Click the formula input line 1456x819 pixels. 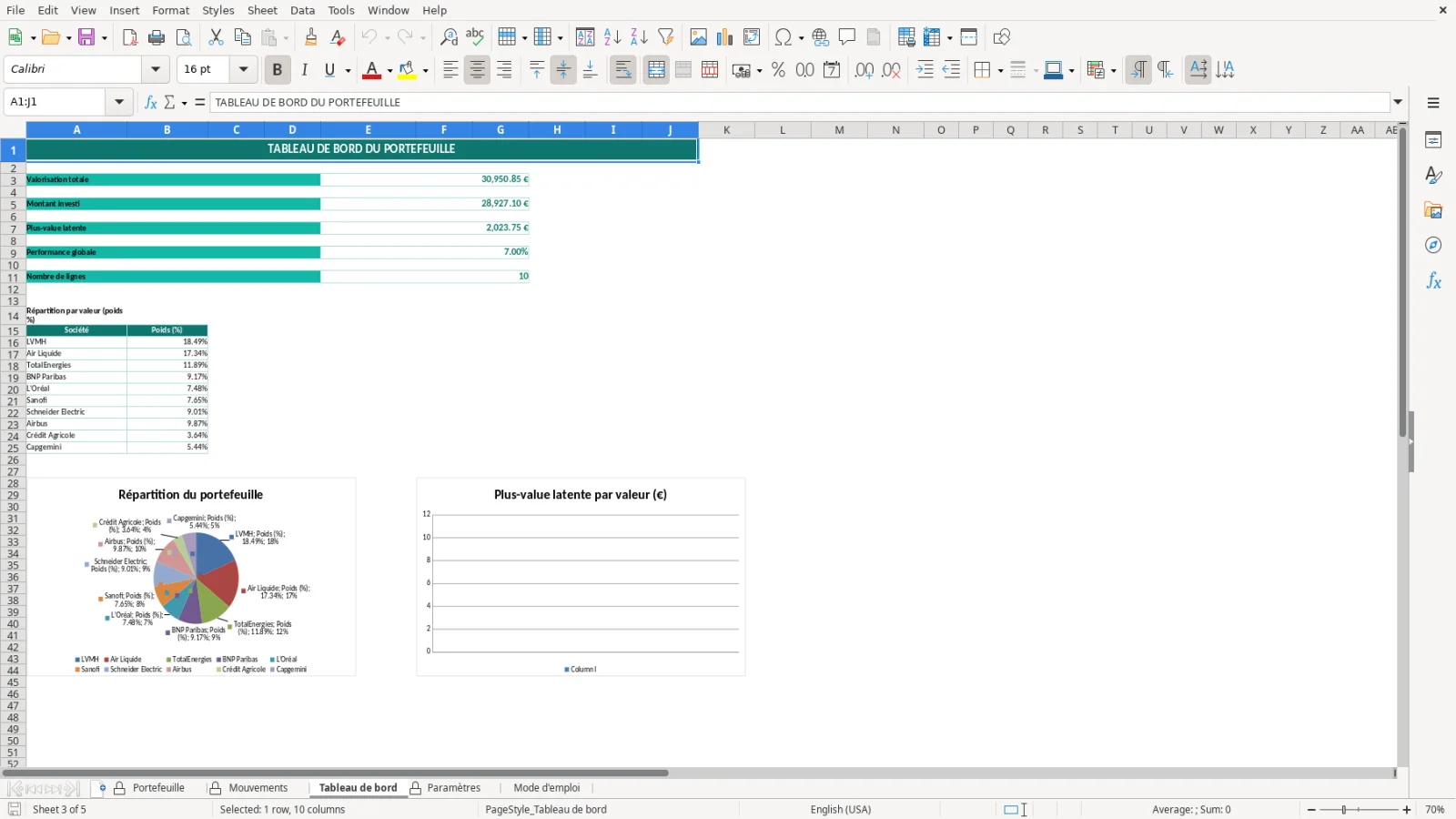click(x=800, y=102)
